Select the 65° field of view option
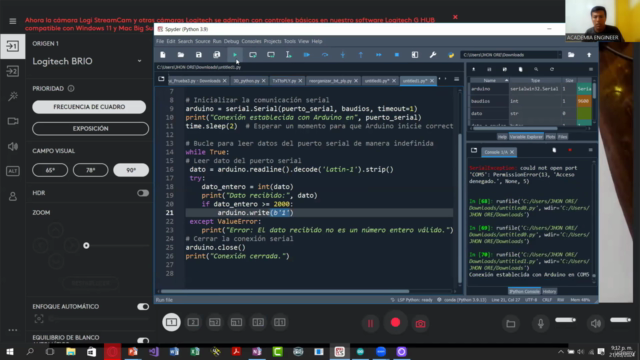This screenshot has height=360, width=640. click(x=50, y=170)
